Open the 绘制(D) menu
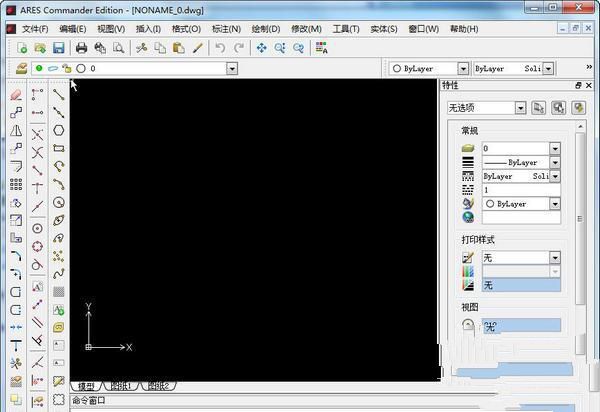The width and height of the screenshot is (600, 412). click(x=266, y=29)
